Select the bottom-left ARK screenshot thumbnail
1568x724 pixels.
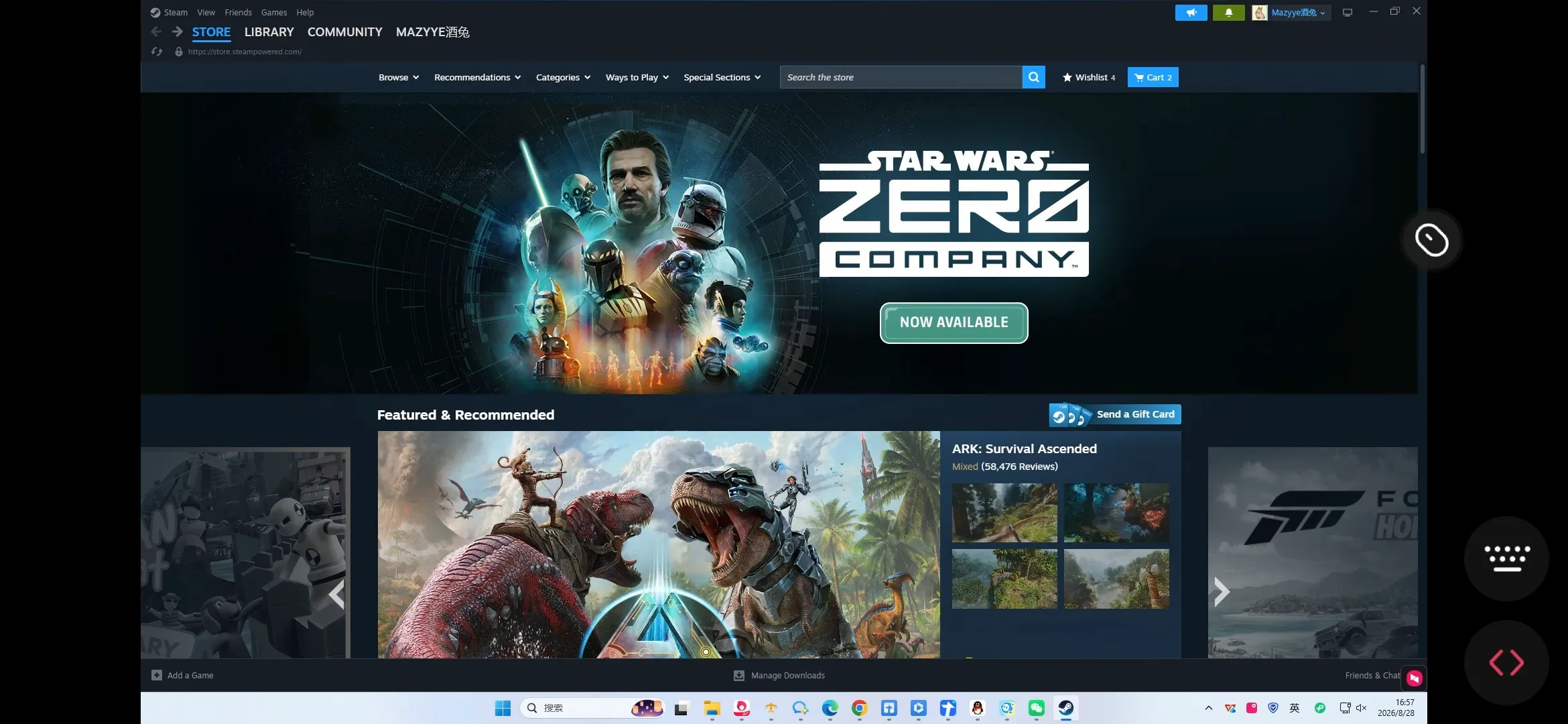[1004, 579]
